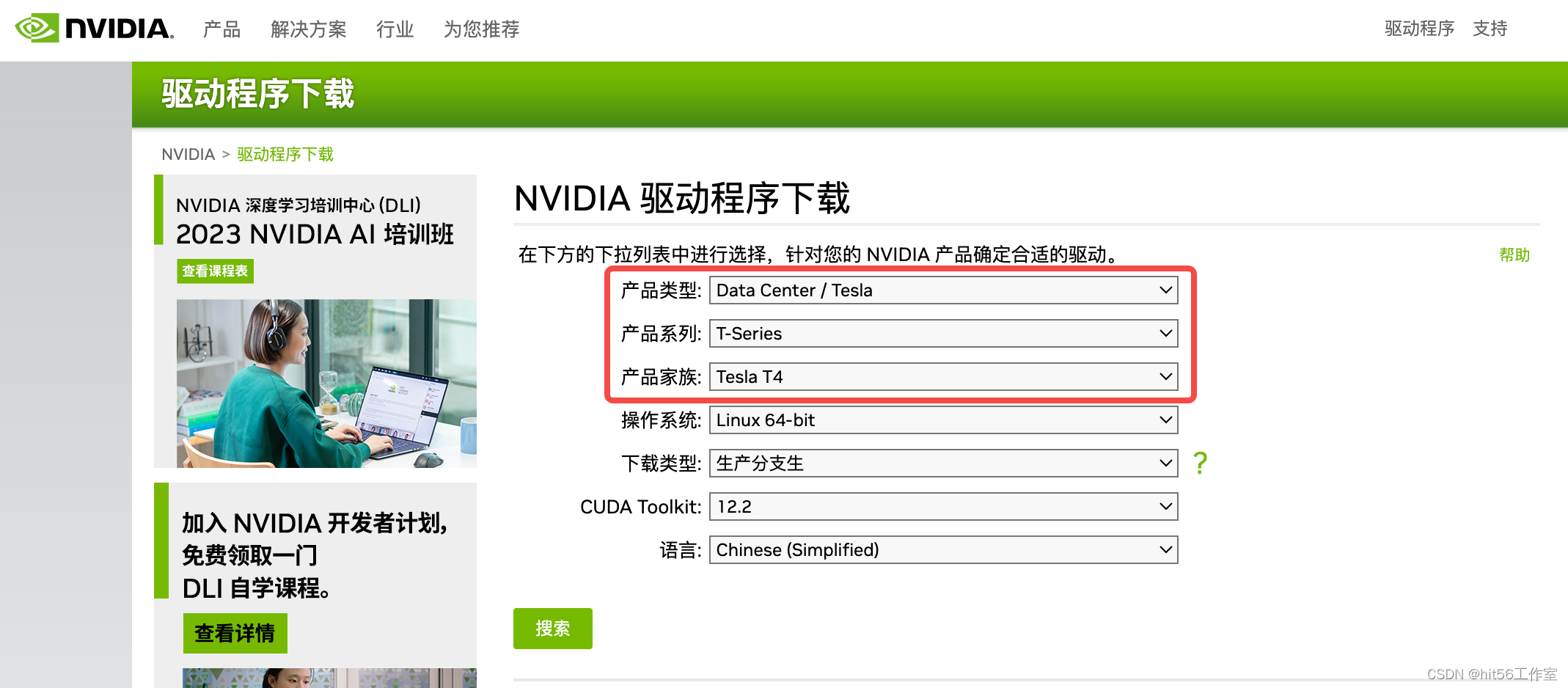Open the 帮助 help link
Image resolution: width=1568 pixels, height=688 pixels.
[x=1514, y=255]
